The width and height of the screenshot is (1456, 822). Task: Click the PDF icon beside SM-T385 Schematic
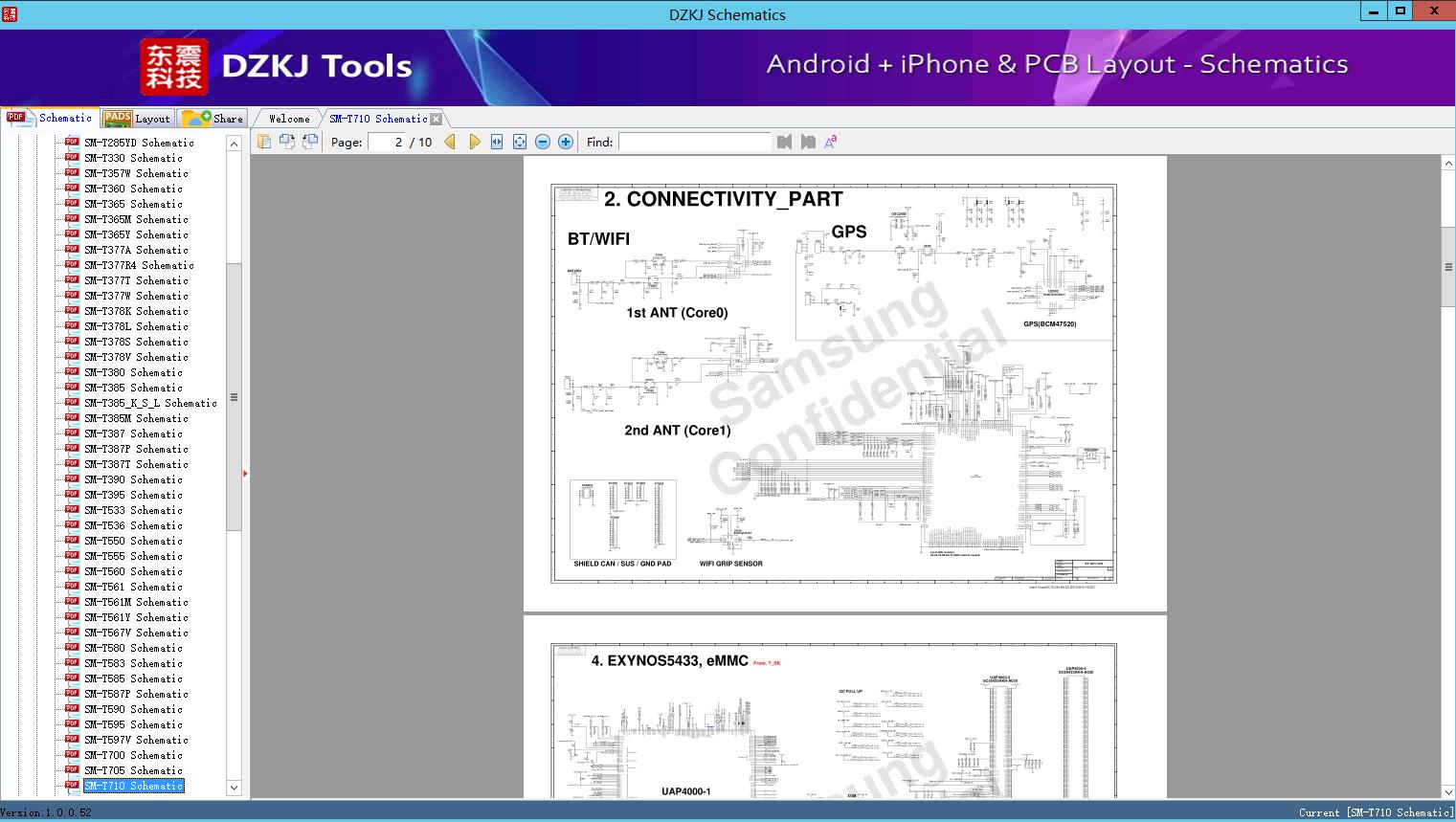[x=72, y=387]
